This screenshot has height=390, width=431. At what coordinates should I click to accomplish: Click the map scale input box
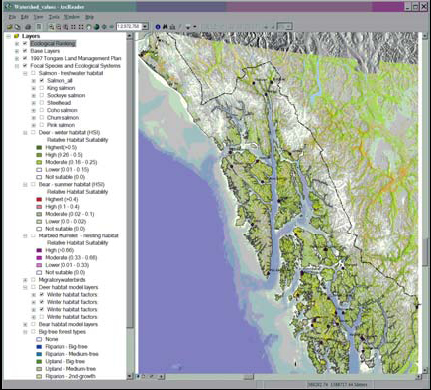tap(129, 27)
